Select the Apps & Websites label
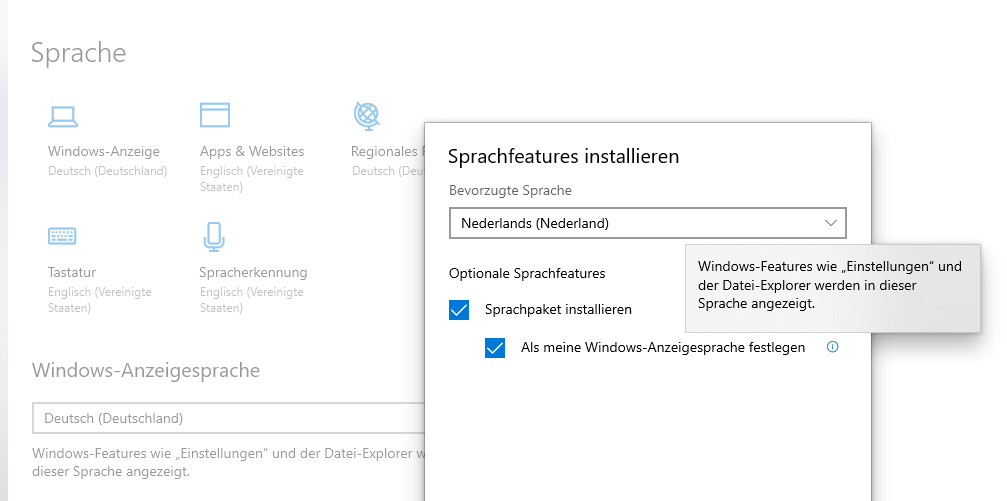This screenshot has width=1007, height=501. click(252, 151)
